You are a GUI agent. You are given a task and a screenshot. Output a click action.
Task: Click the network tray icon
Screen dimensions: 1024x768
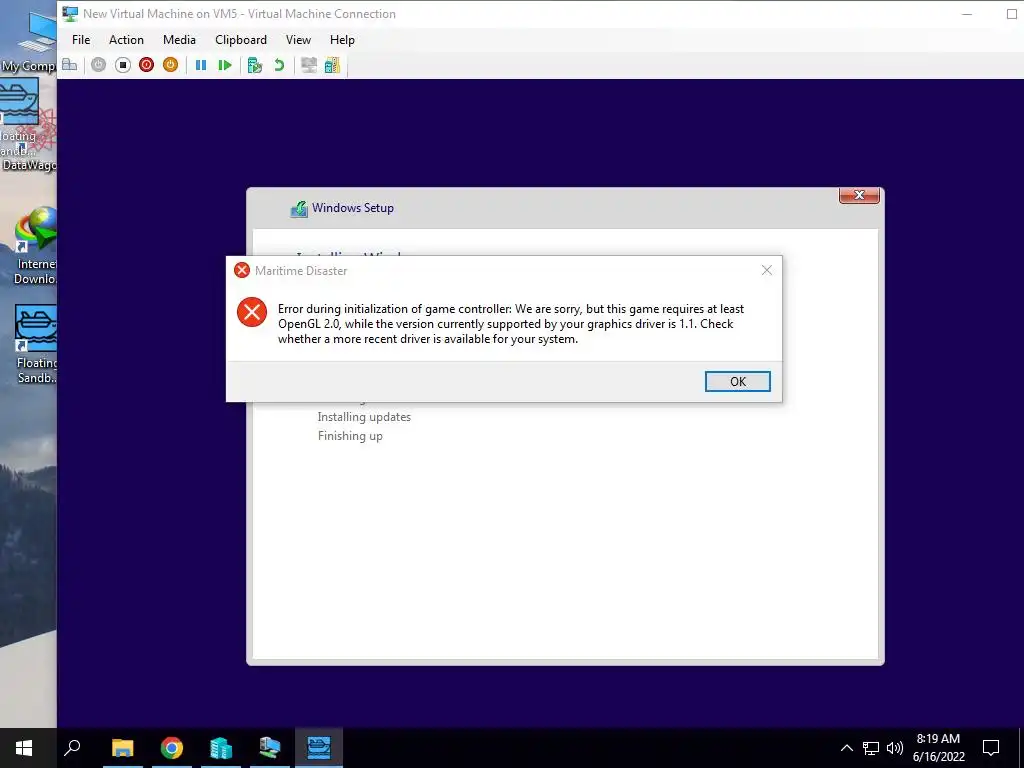pyautogui.click(x=871, y=748)
